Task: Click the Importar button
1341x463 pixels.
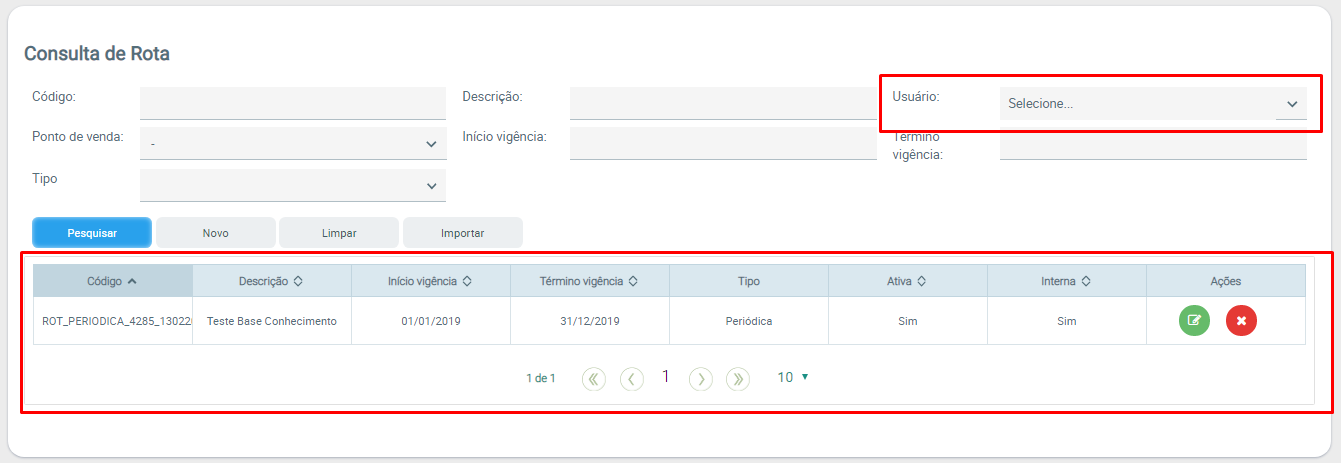Action: pos(463,233)
